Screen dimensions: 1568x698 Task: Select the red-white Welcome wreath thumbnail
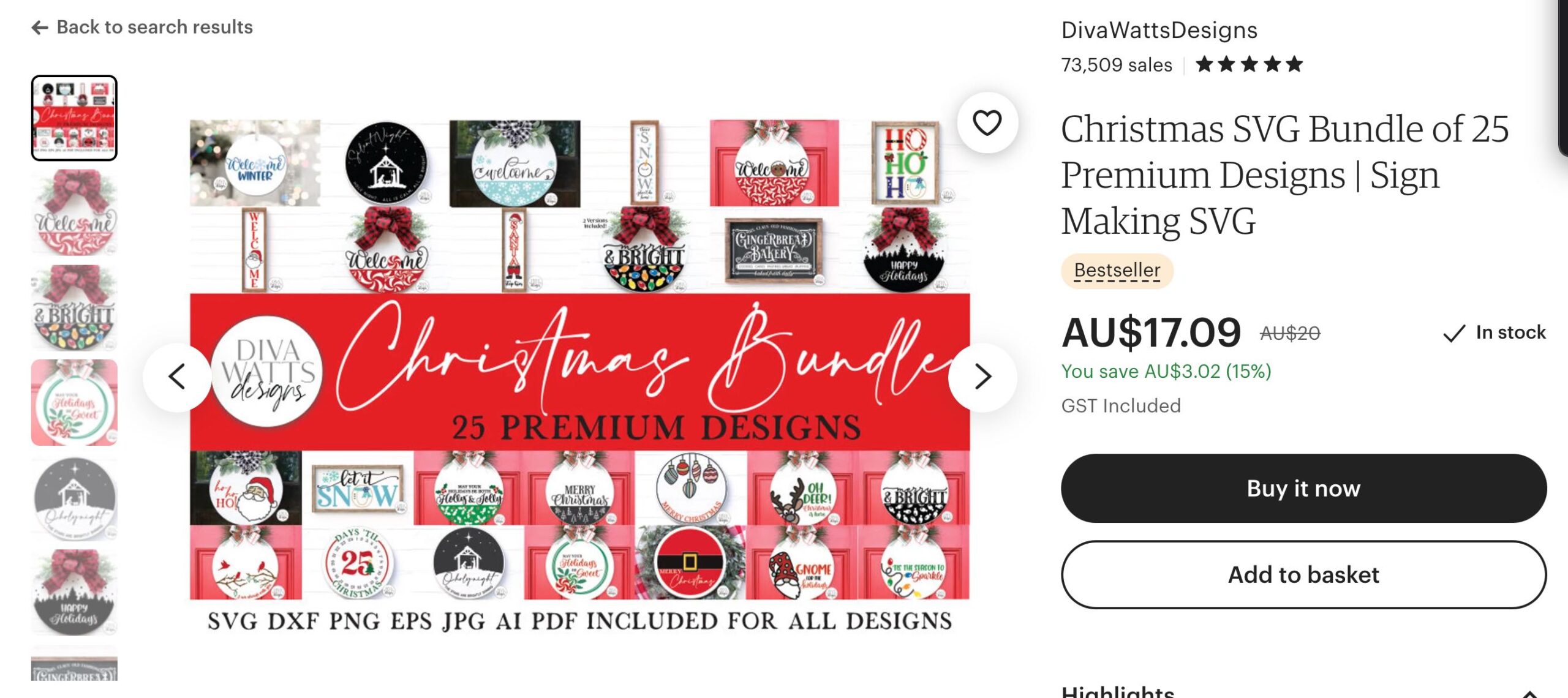[74, 212]
